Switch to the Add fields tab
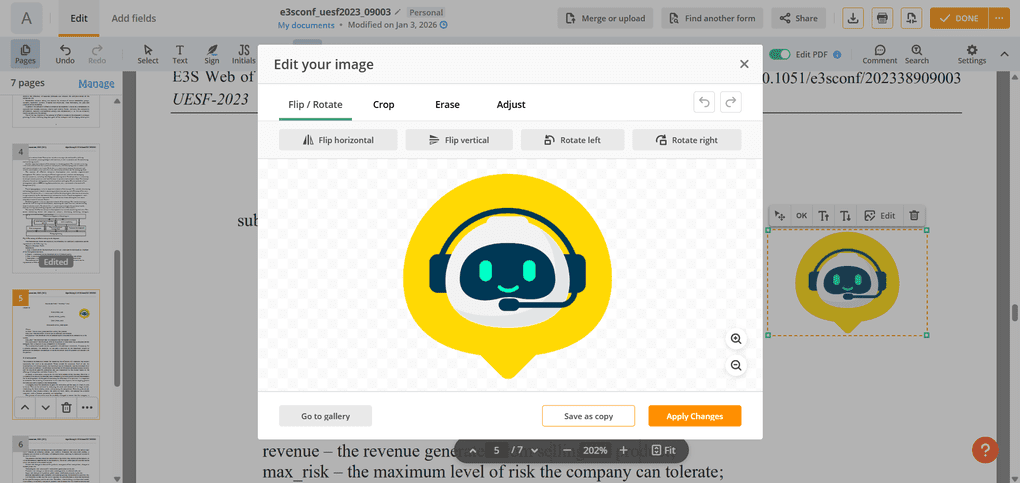 134,18
